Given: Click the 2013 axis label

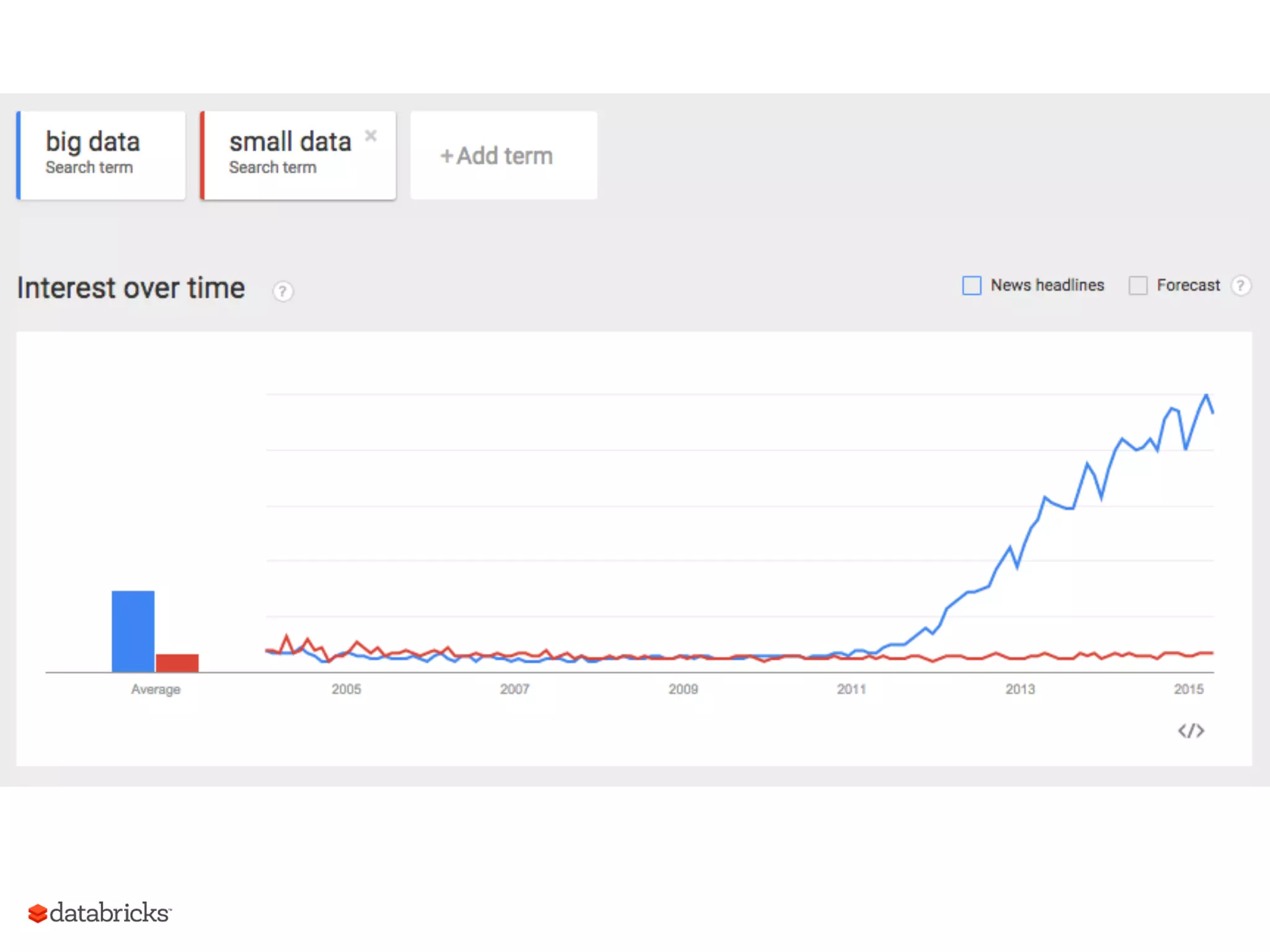Looking at the screenshot, I should point(1020,689).
